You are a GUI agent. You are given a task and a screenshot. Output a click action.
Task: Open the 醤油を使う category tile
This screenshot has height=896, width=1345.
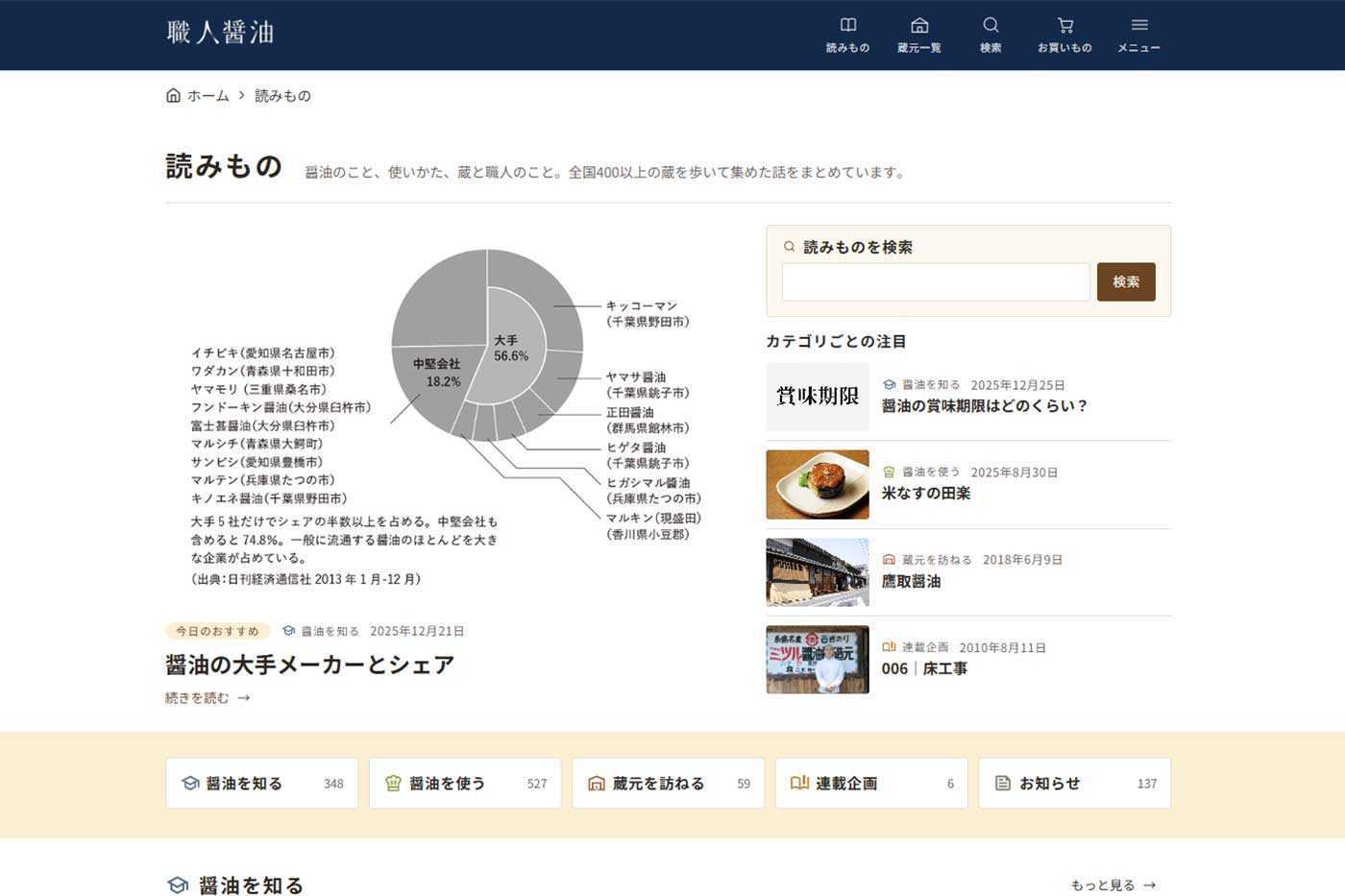pos(465,783)
